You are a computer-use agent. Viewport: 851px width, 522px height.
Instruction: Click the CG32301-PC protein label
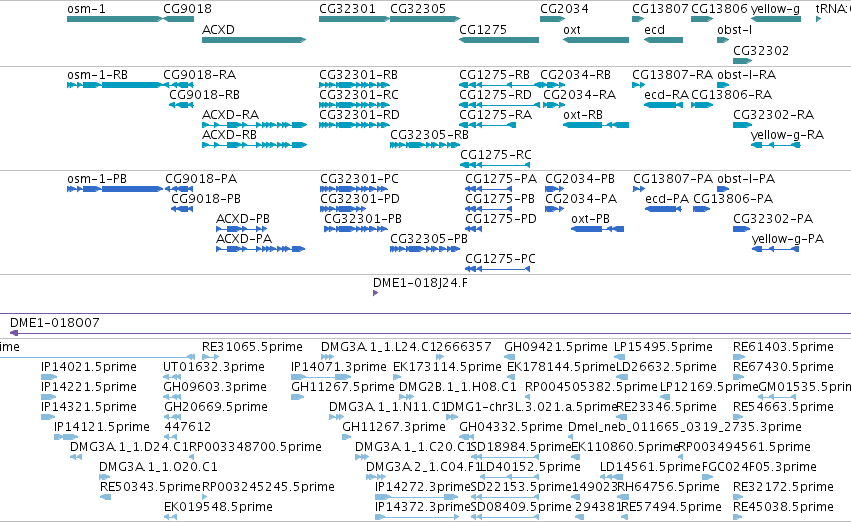[359, 179]
